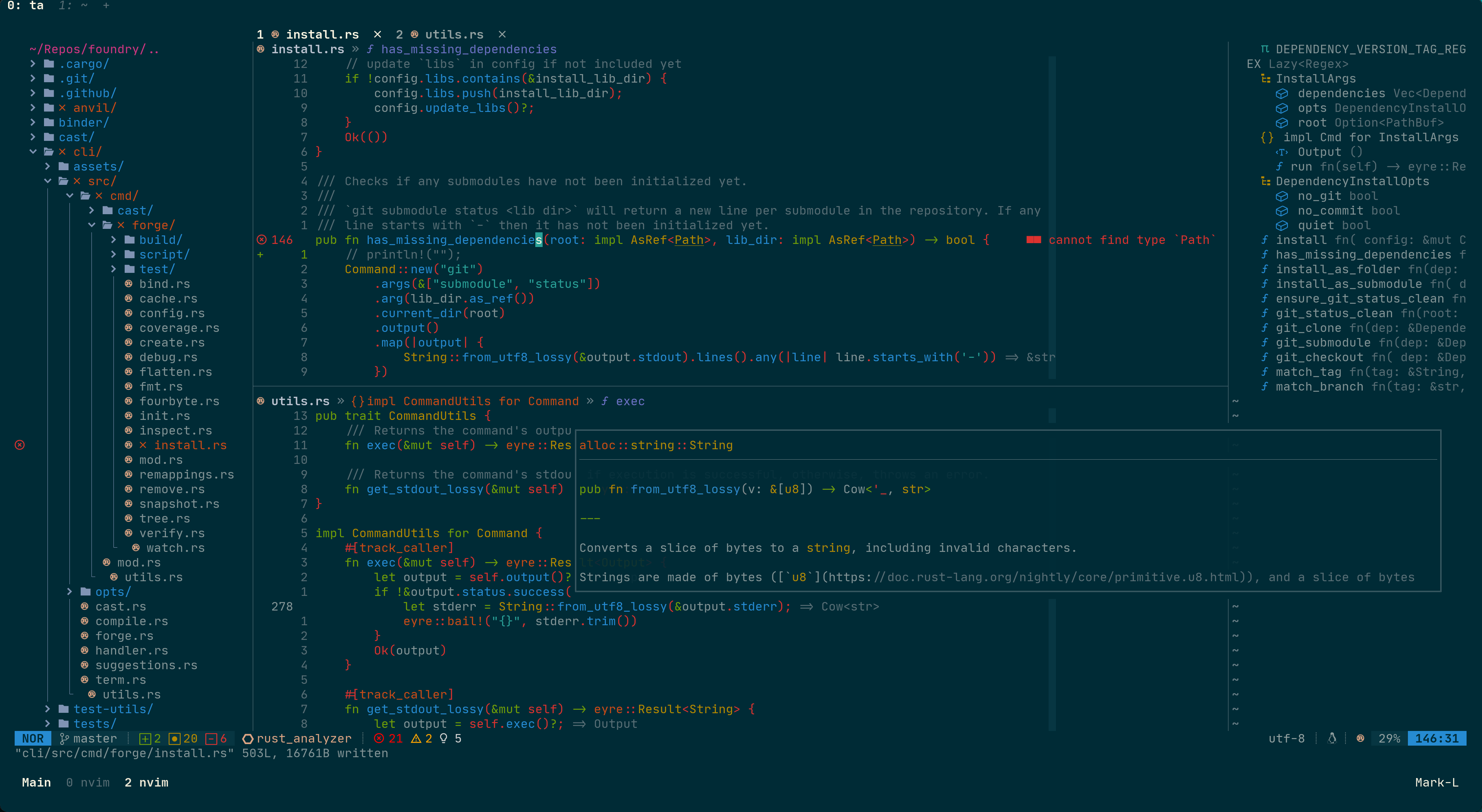Jump to match_branch in symbols outline
This screenshot has height=812, width=1482.
tap(1319, 387)
